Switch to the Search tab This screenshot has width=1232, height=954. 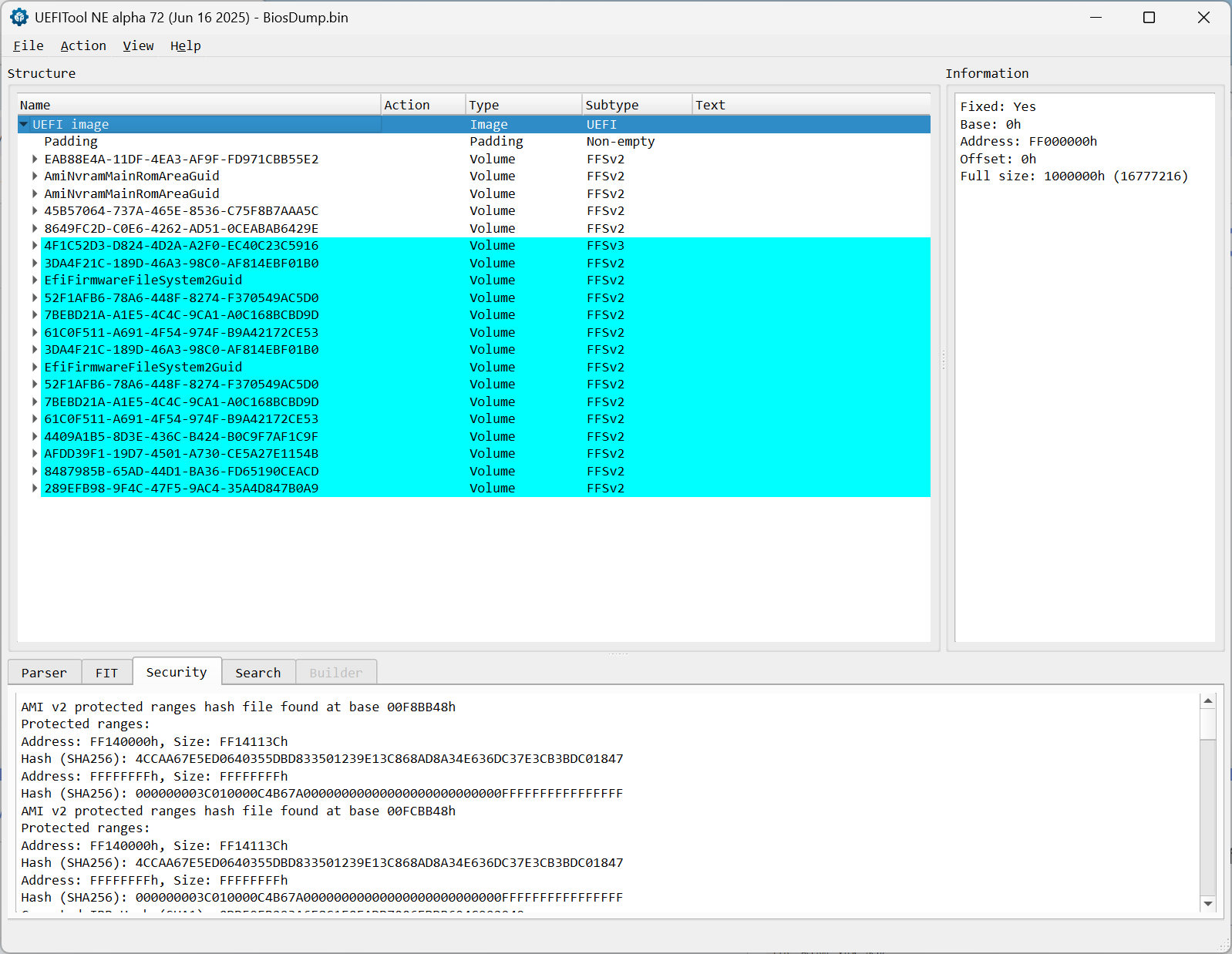click(258, 673)
